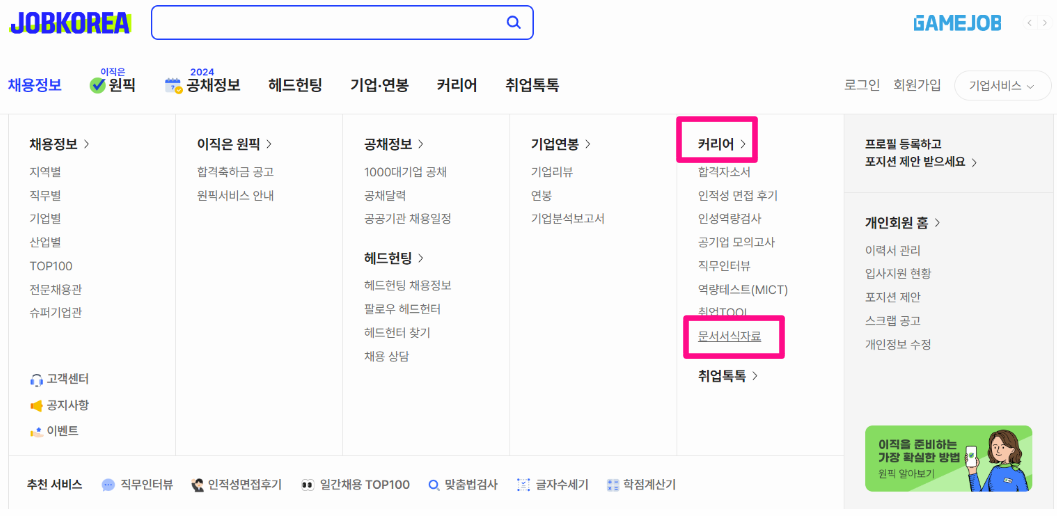
Task: Click the 고객센터 headset icon
Action: point(36,380)
